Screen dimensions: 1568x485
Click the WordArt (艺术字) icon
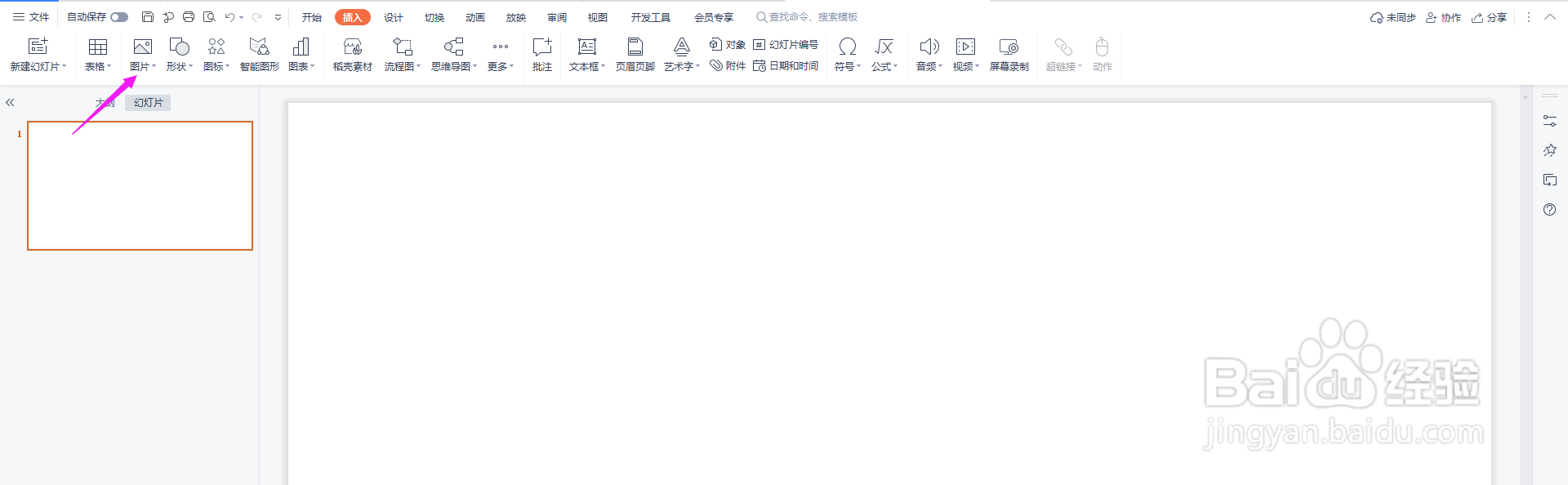[x=682, y=47]
